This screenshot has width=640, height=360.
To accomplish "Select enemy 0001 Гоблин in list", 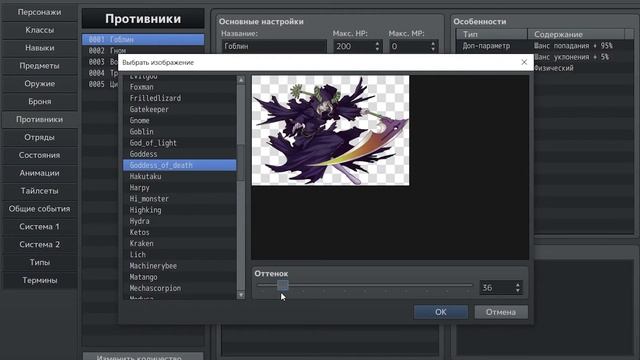I will 143,40.
